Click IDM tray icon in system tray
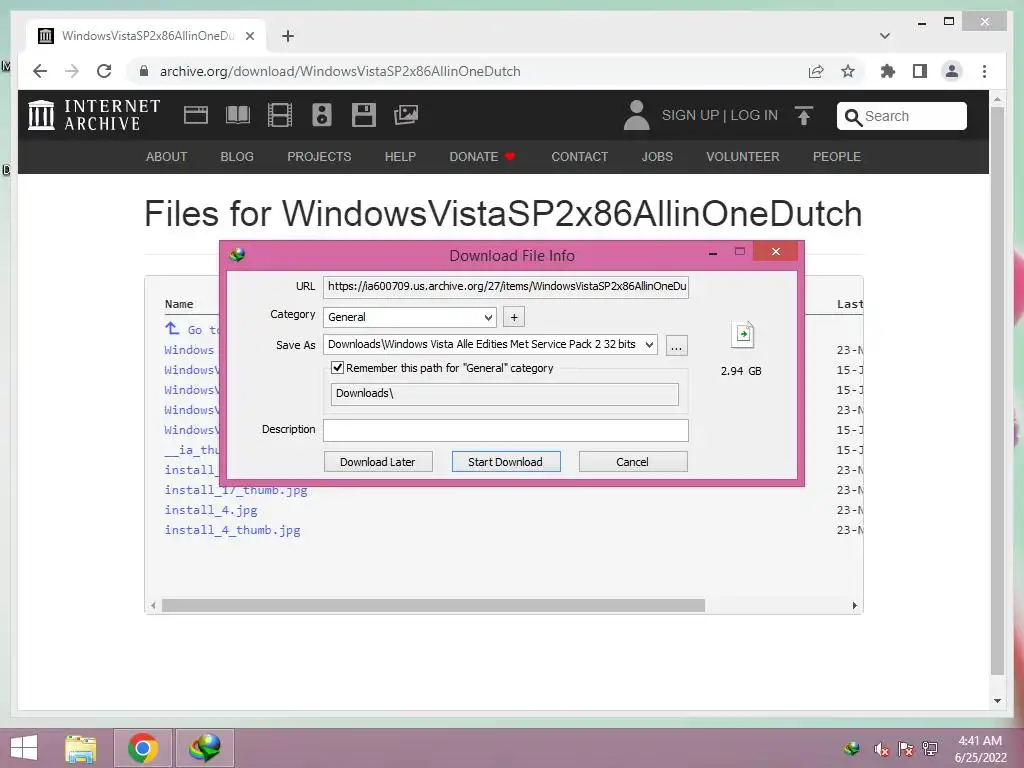The height and width of the screenshot is (768, 1024). click(851, 749)
